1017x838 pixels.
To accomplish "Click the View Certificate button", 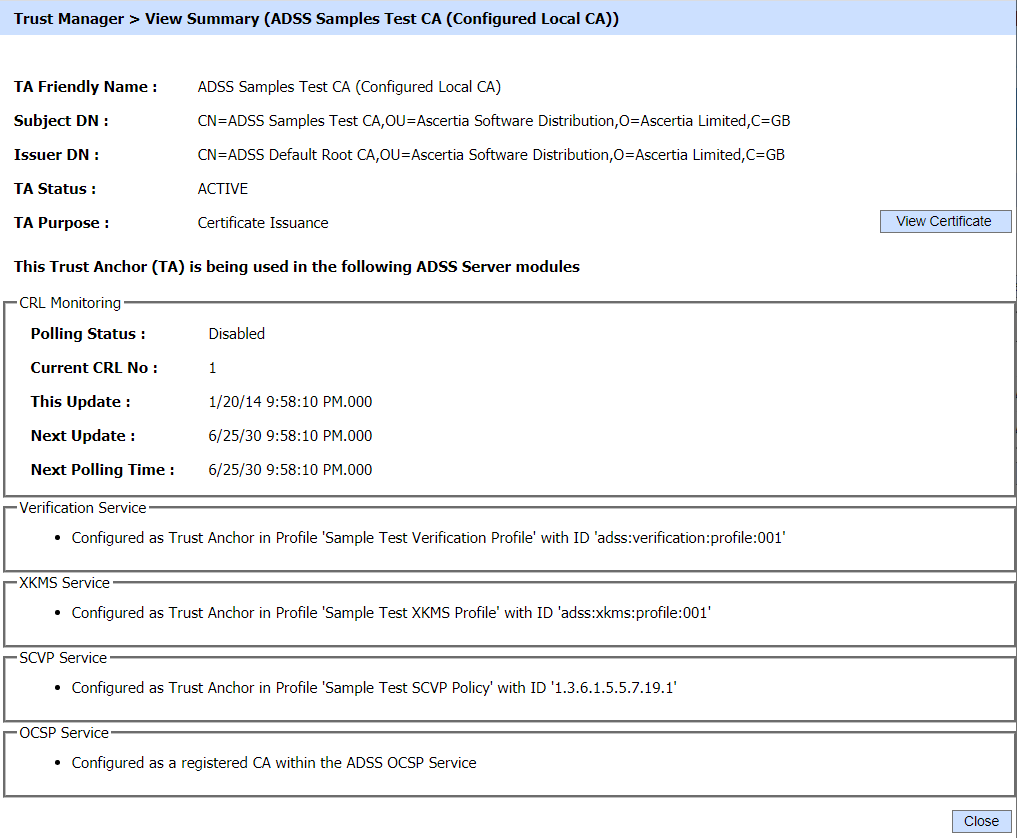I will [944, 221].
